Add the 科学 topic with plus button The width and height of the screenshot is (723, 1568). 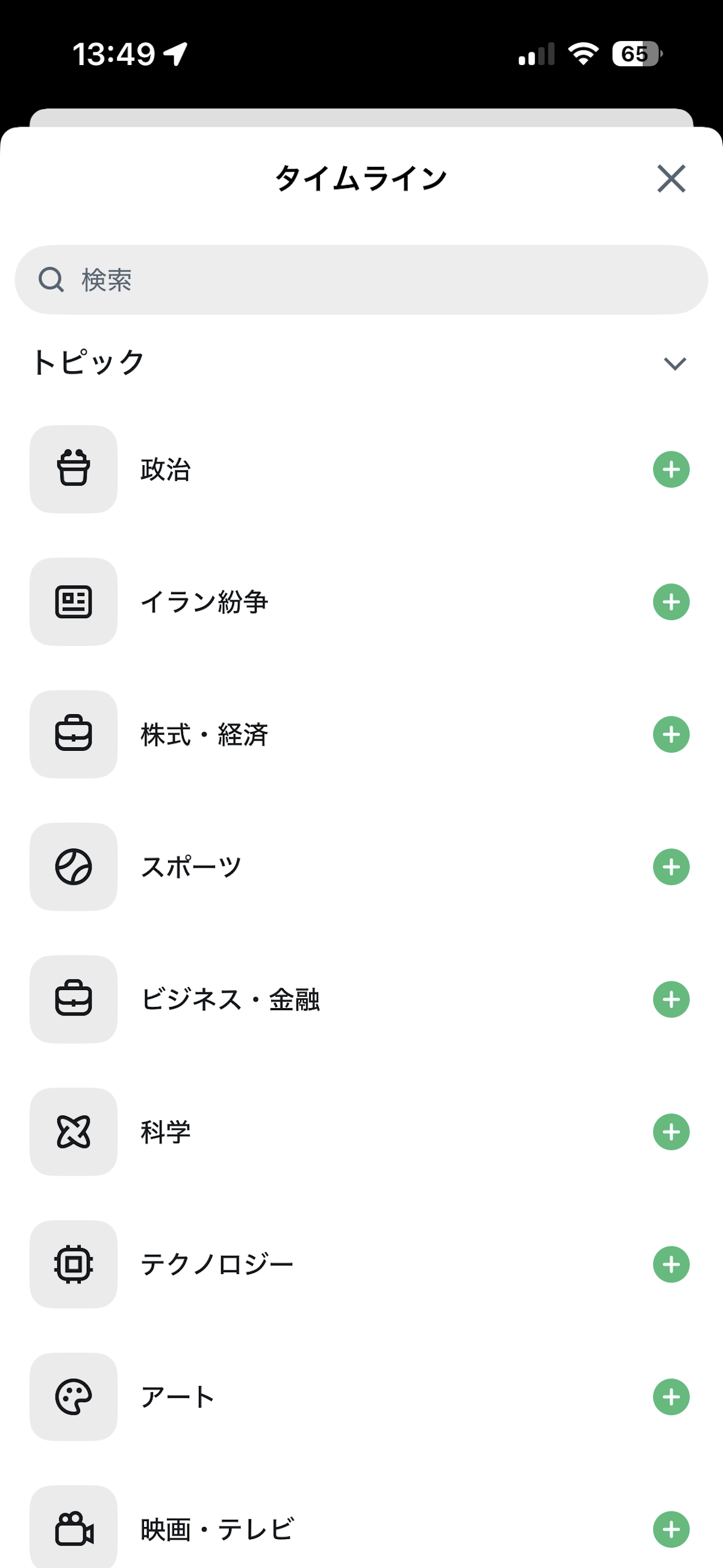pyautogui.click(x=671, y=1132)
